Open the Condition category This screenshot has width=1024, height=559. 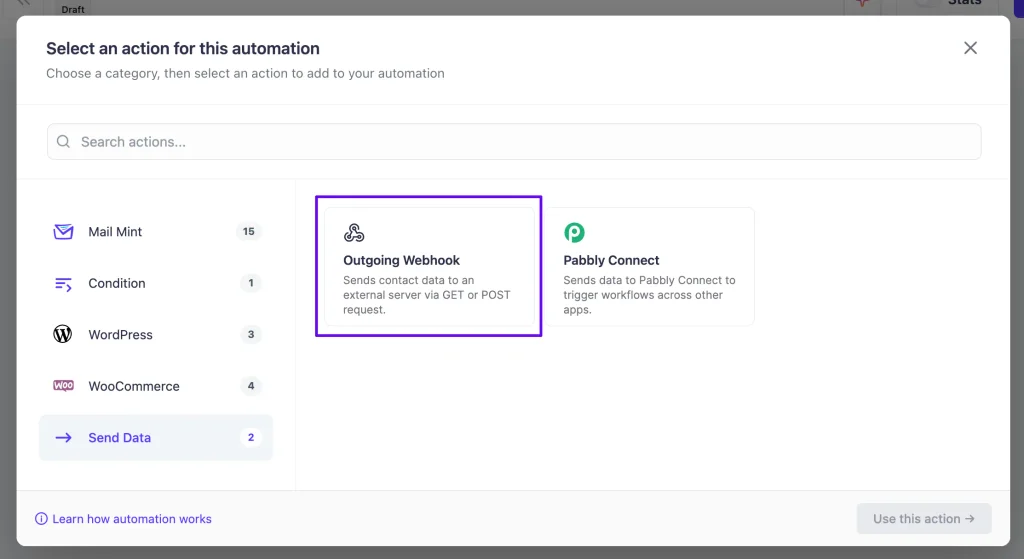(156, 283)
